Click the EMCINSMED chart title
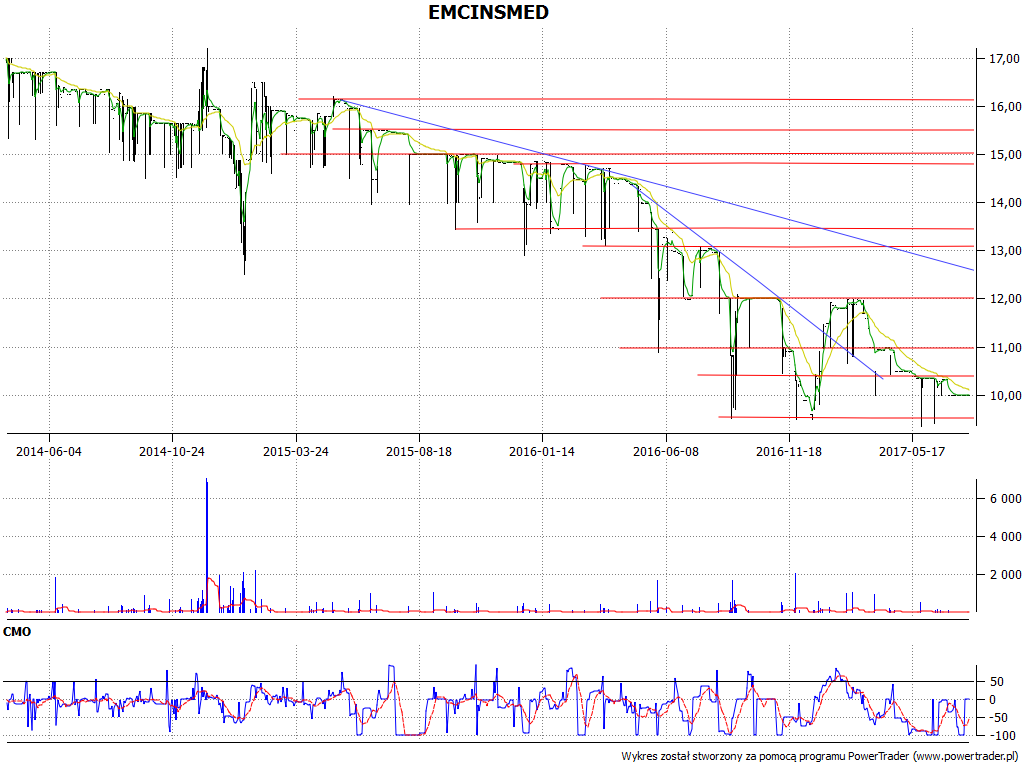 click(488, 12)
